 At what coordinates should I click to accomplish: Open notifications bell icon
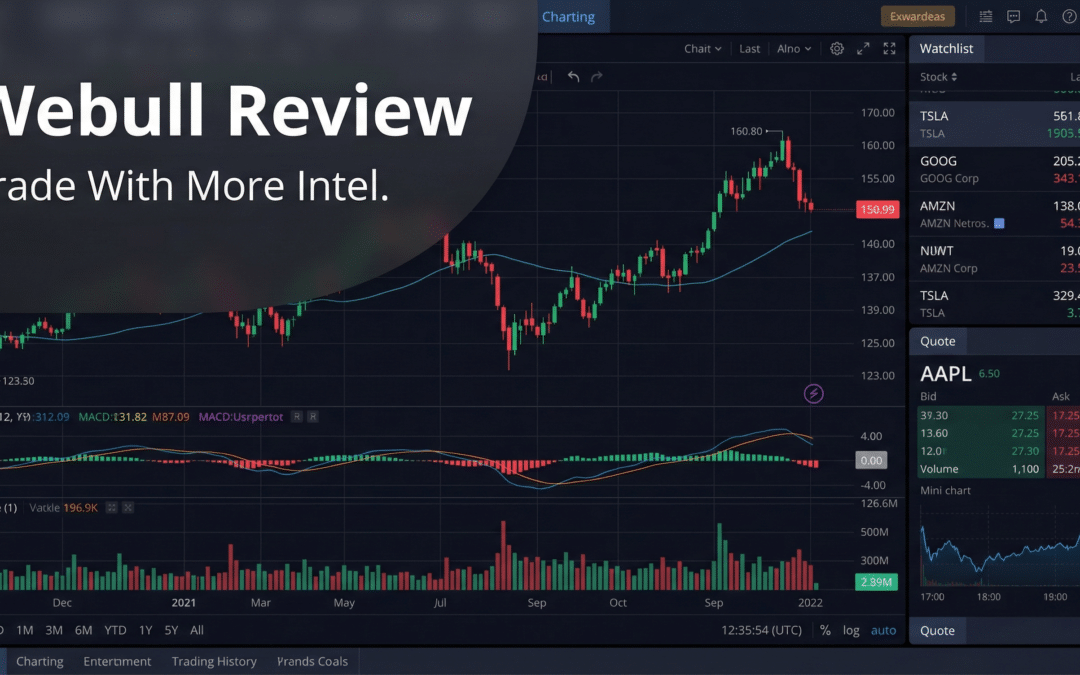(x=1041, y=17)
